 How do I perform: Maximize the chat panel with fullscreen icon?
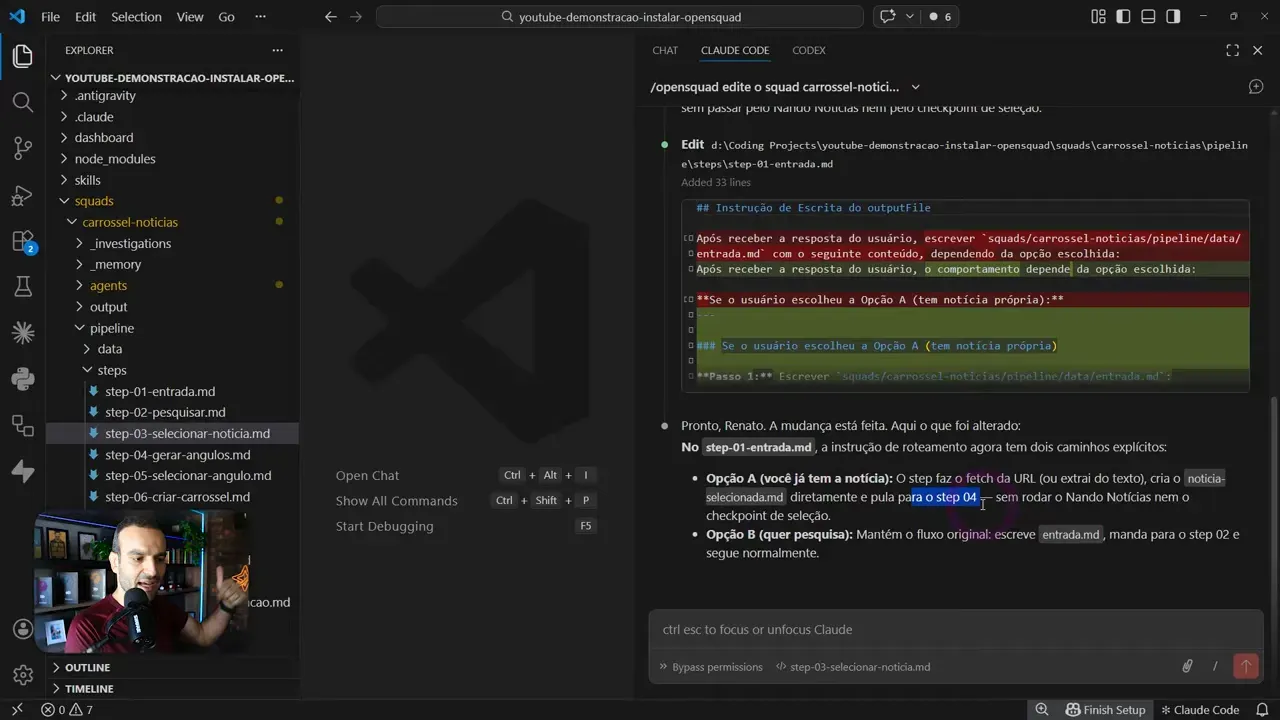1232,50
